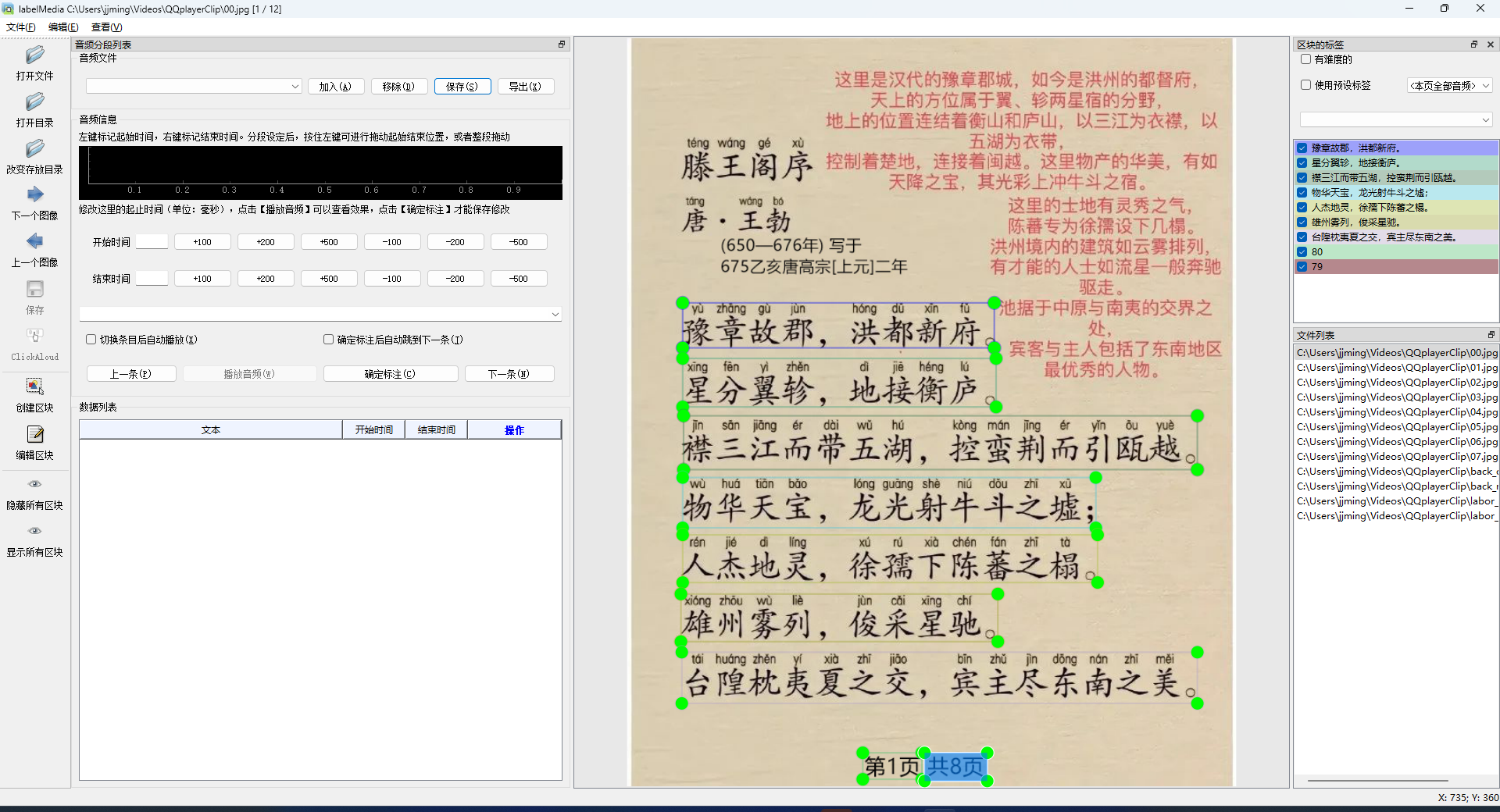Add +200 to the 结束时间 end time
1500x812 pixels.
[x=266, y=279]
